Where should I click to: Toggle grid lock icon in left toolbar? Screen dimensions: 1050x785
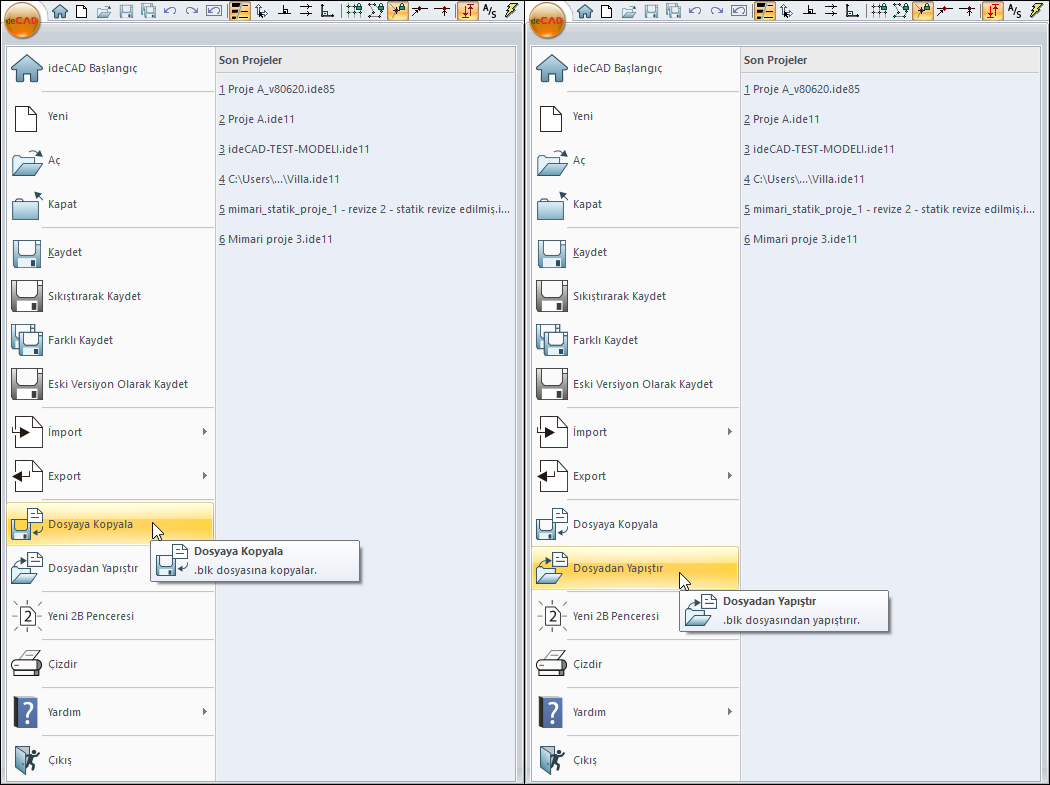[x=354, y=11]
